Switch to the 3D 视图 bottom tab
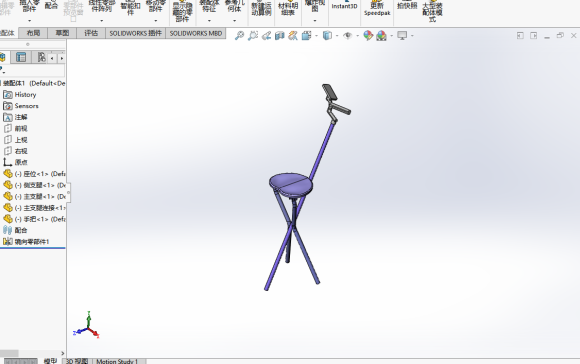 tap(77, 361)
